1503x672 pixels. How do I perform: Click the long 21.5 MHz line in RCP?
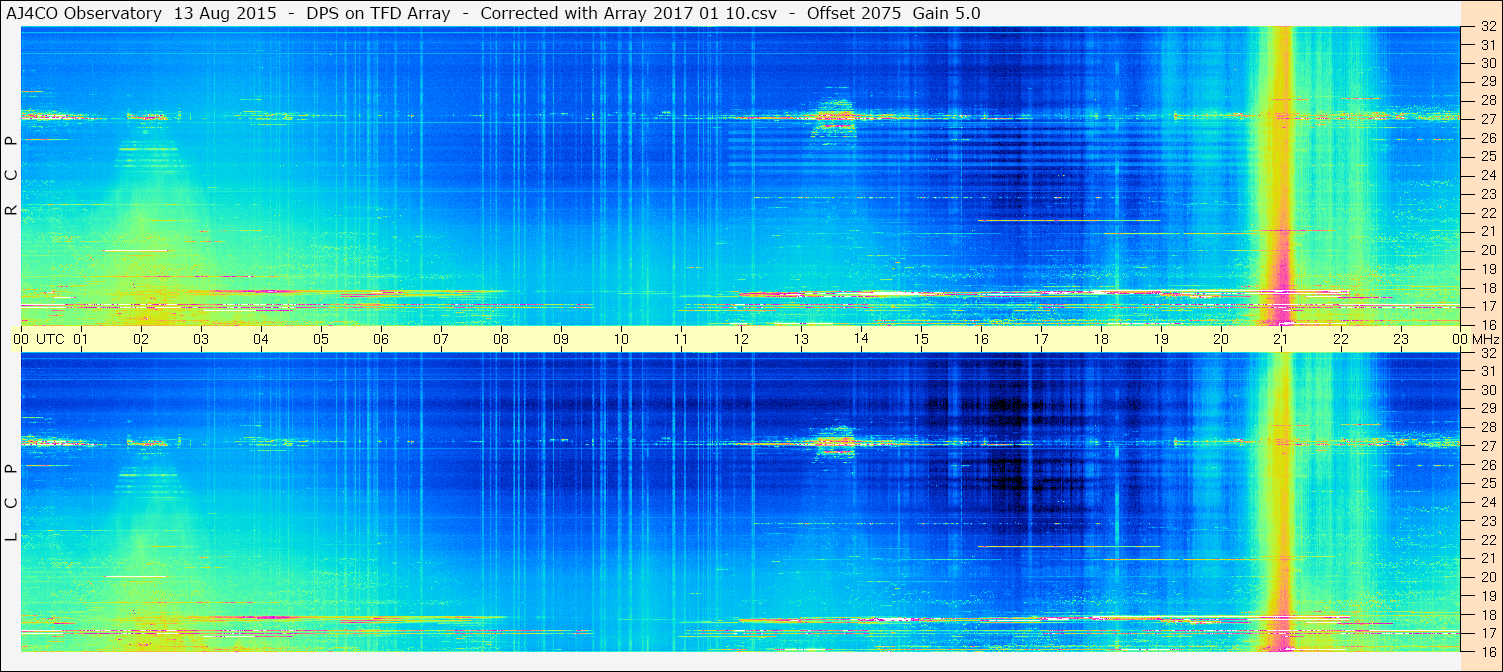coord(1068,220)
